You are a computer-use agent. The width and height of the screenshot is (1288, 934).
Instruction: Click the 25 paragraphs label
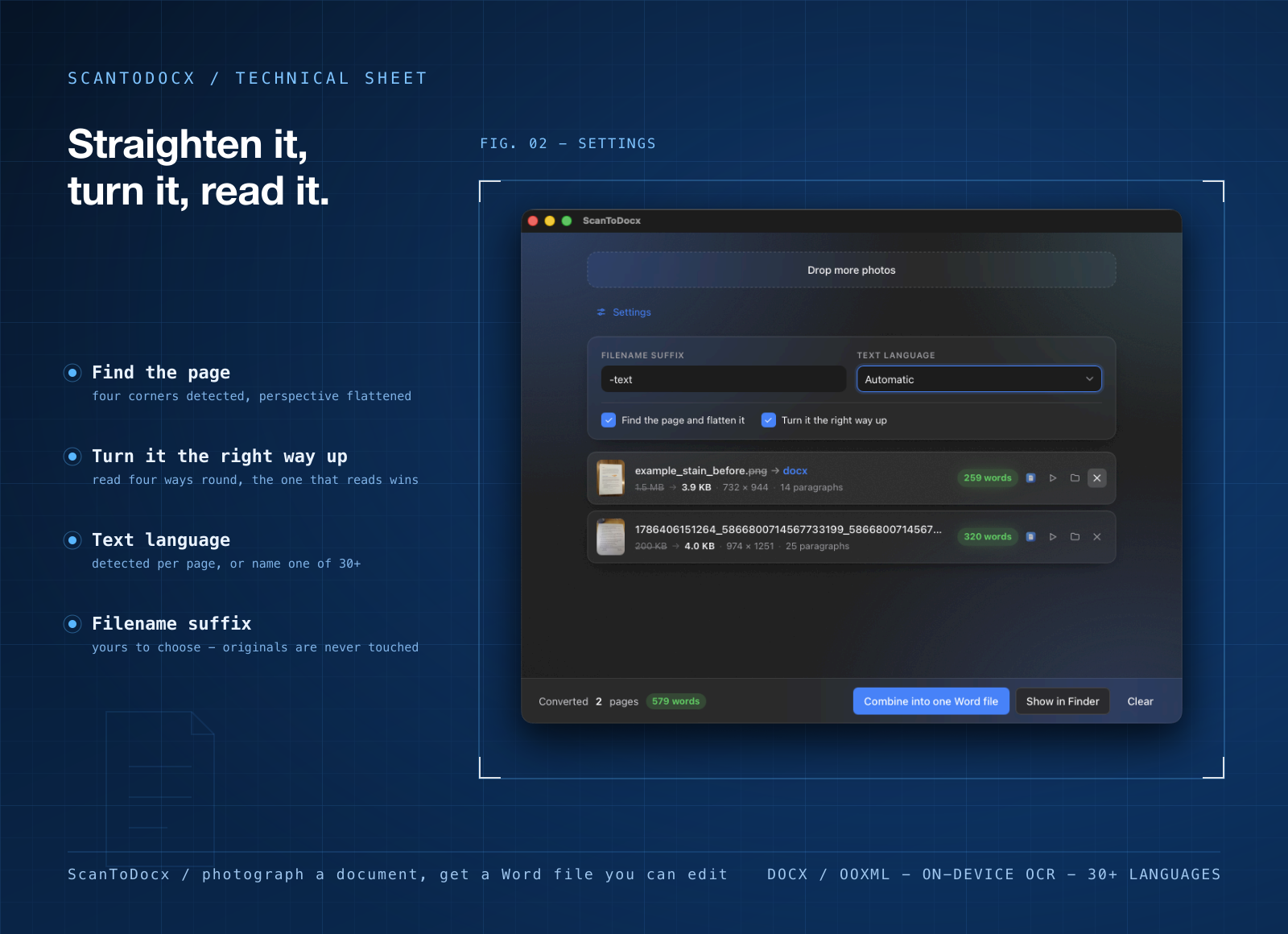click(x=817, y=547)
